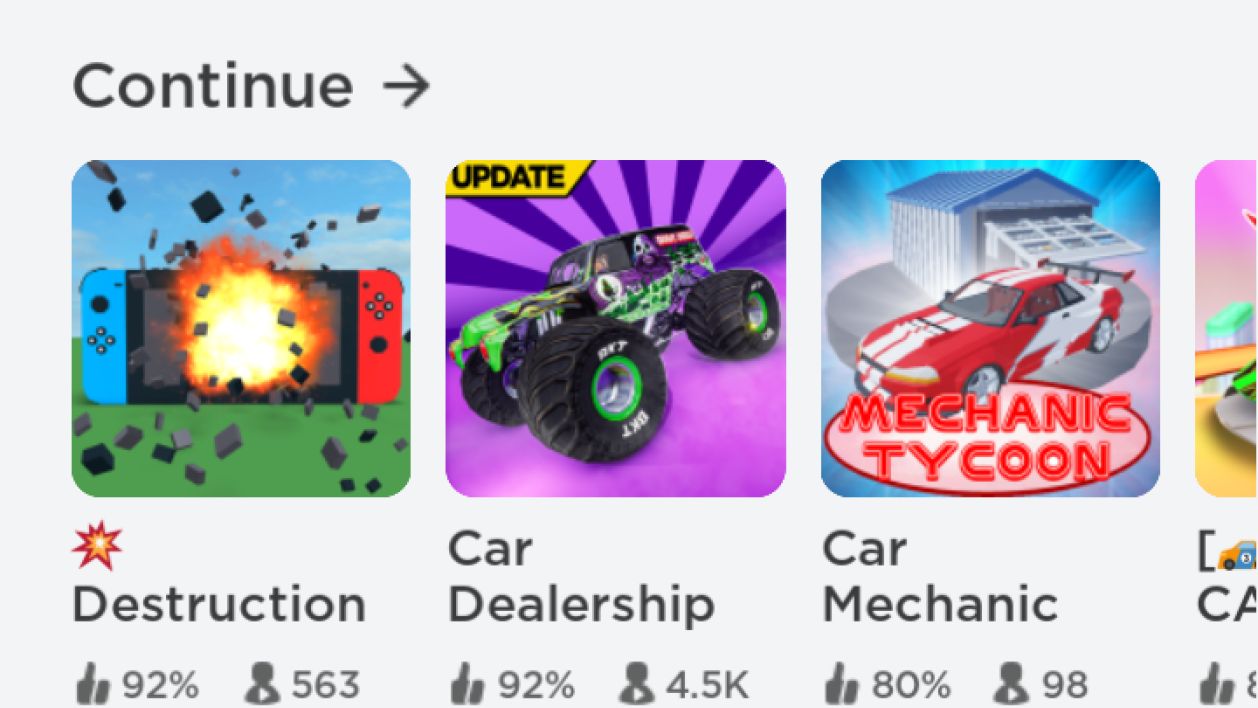Click the player icon beside 4.5K
The height and width of the screenshot is (708, 1258).
[x=637, y=685]
